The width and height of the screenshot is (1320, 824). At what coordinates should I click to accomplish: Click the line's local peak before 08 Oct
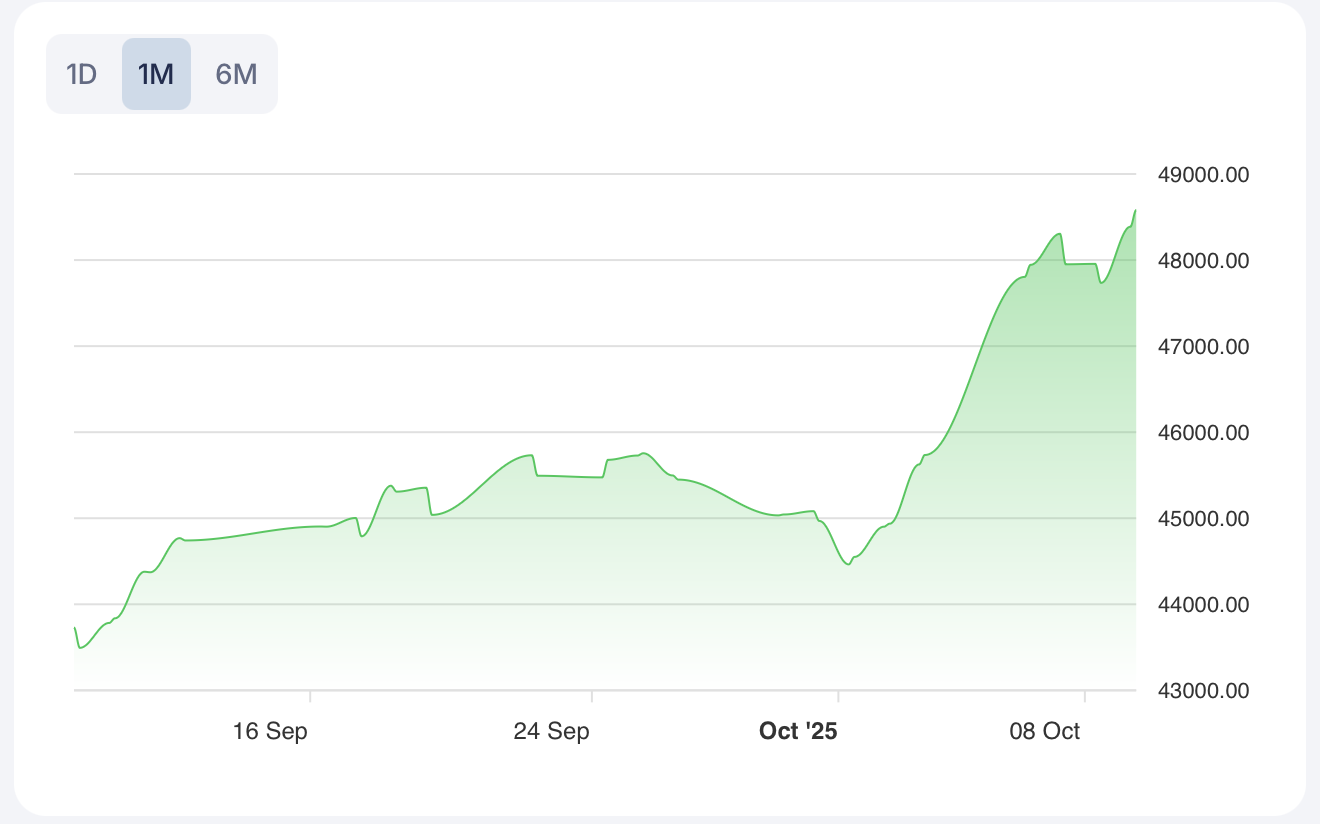(x=1058, y=234)
